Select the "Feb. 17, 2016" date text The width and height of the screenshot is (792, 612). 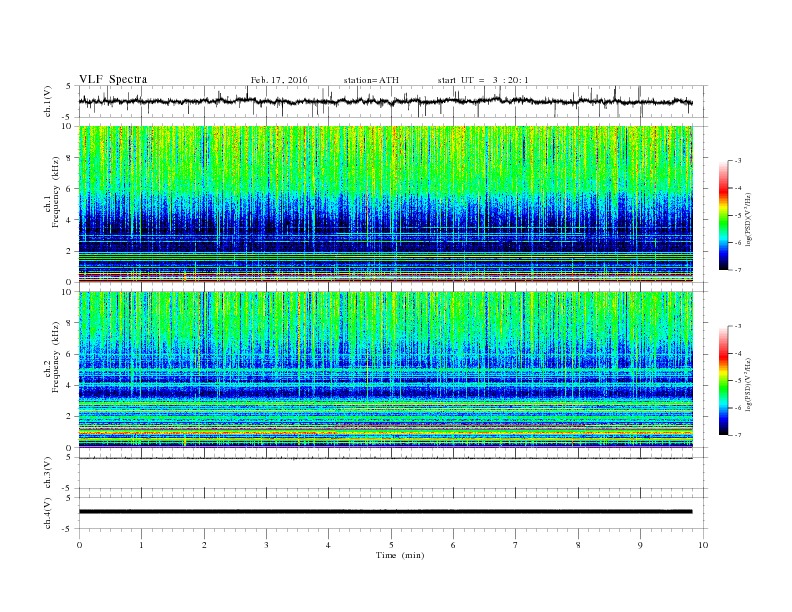point(279,80)
